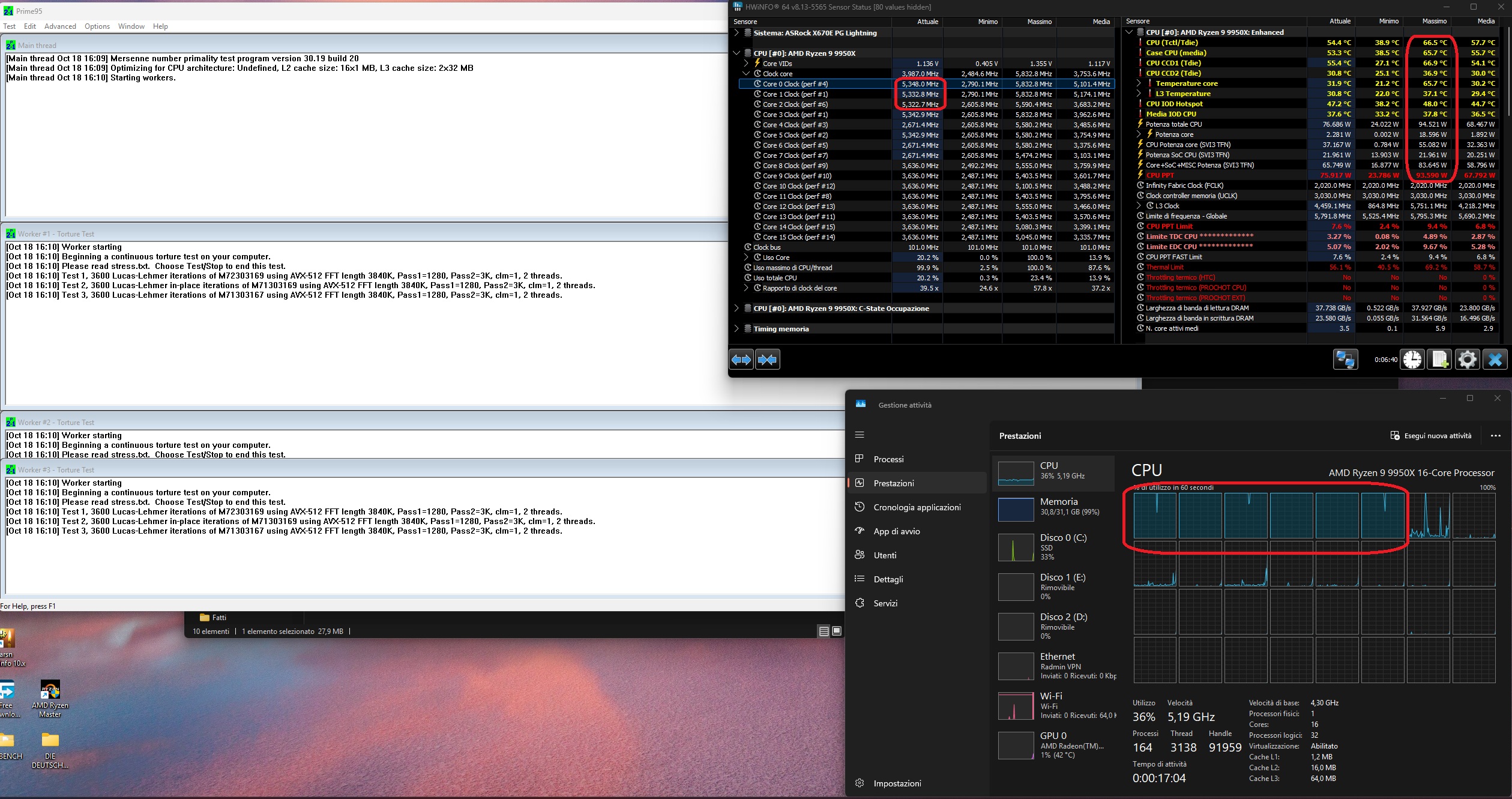
Task: Select CPU PPT sensor row
Action: (1312, 175)
